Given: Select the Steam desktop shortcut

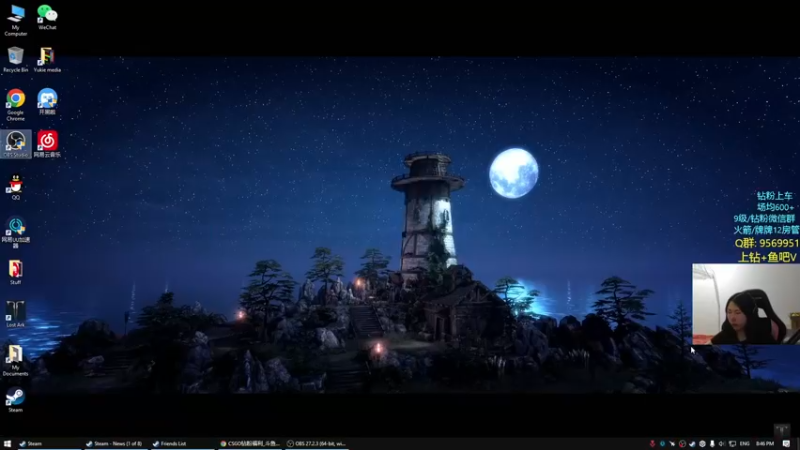Looking at the screenshot, I should tap(15, 399).
